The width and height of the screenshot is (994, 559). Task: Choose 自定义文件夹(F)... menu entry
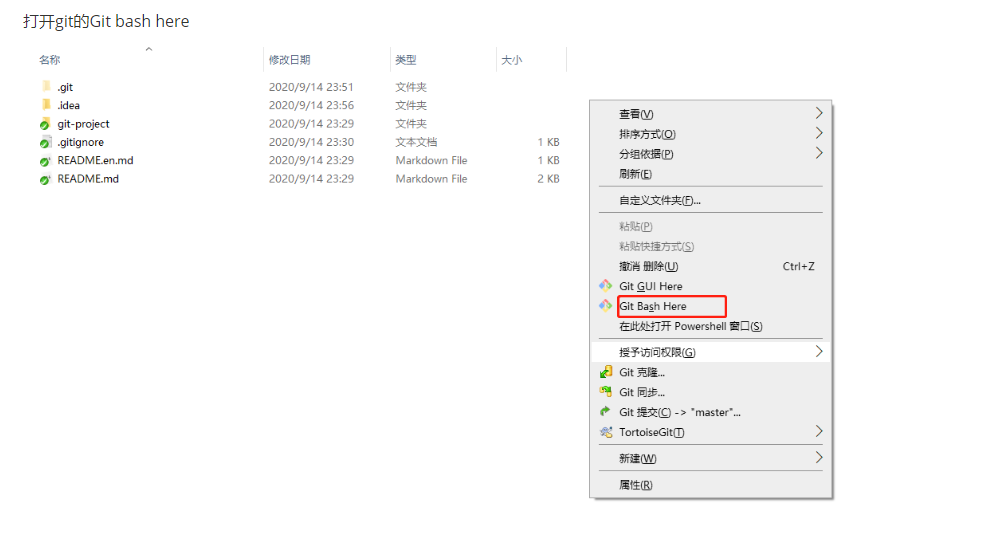click(710, 200)
